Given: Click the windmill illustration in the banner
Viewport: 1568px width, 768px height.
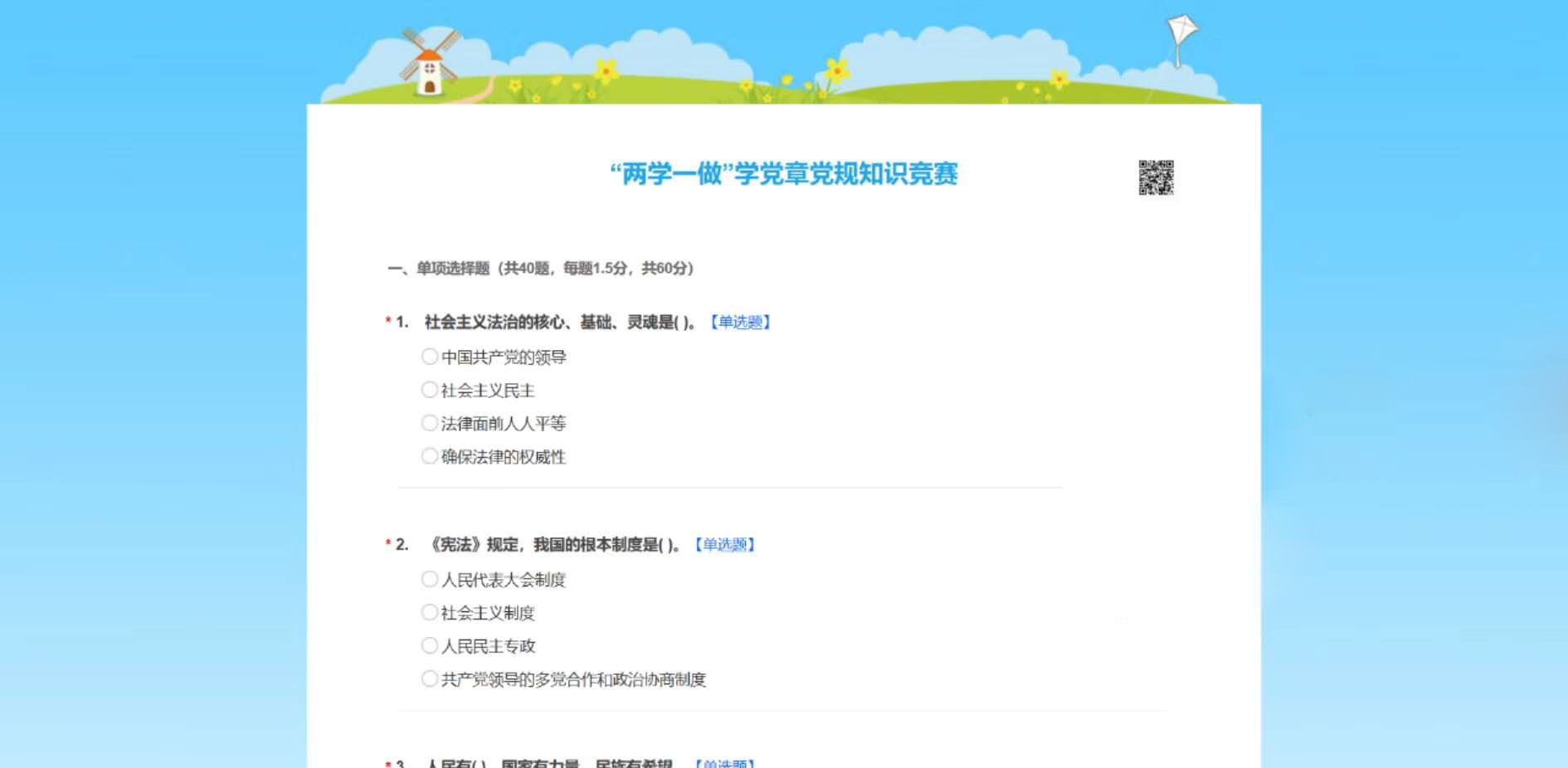Looking at the screenshot, I should [429, 63].
